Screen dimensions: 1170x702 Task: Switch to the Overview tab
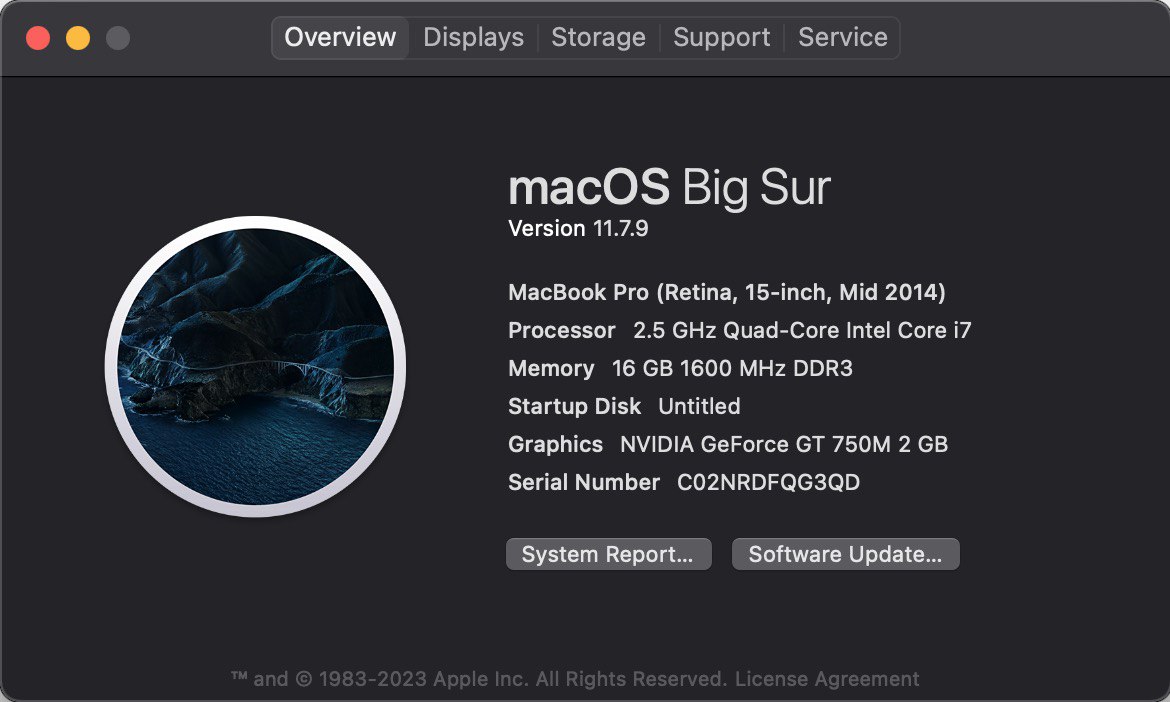(340, 38)
